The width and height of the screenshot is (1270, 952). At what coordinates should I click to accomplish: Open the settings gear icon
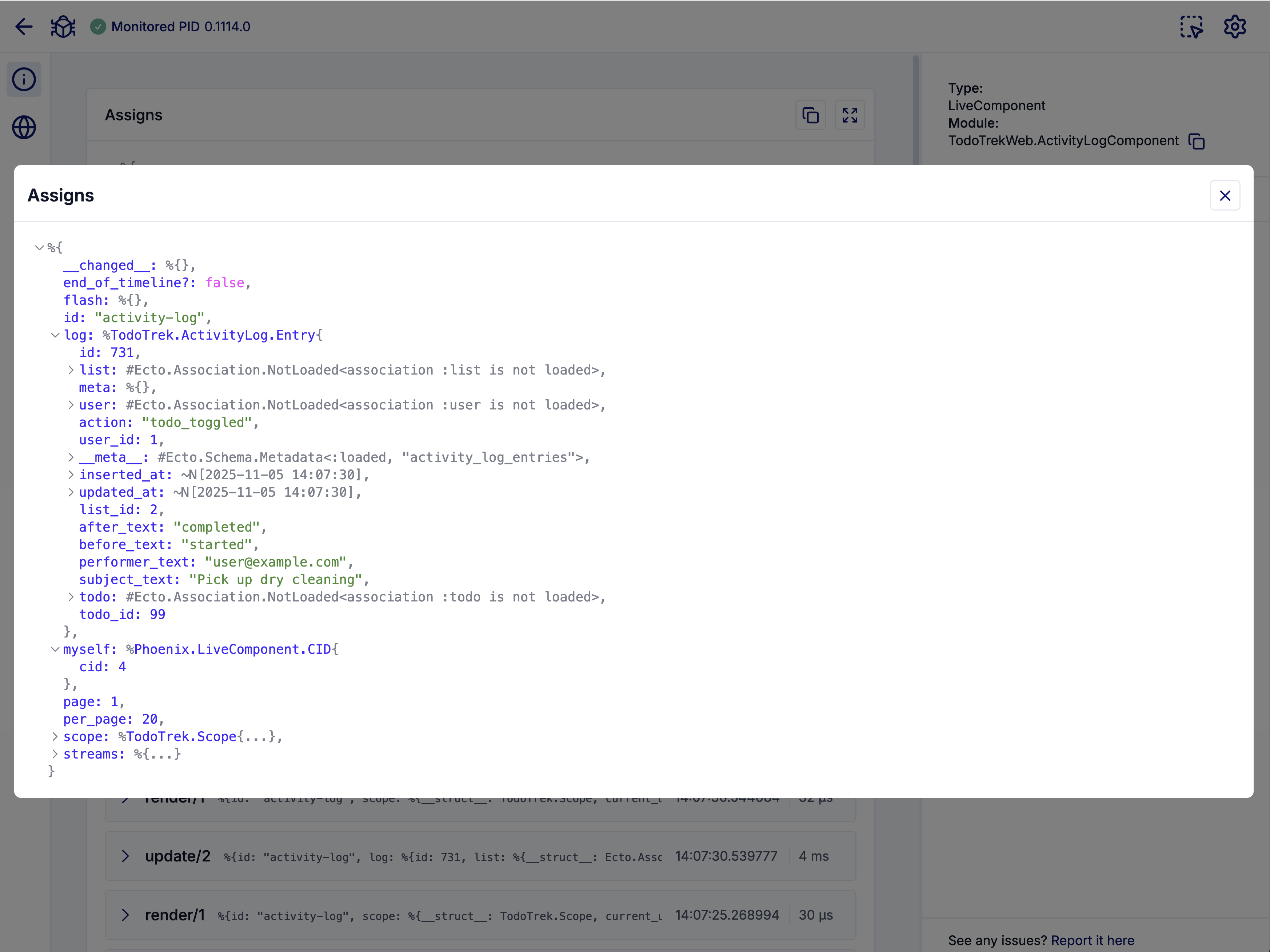click(1234, 27)
